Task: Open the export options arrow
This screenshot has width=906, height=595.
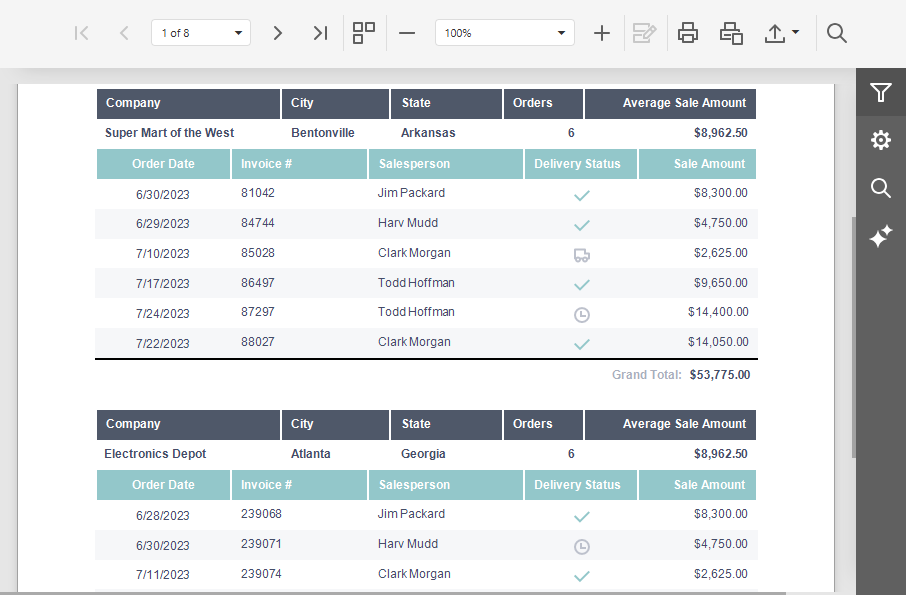Action: [796, 32]
